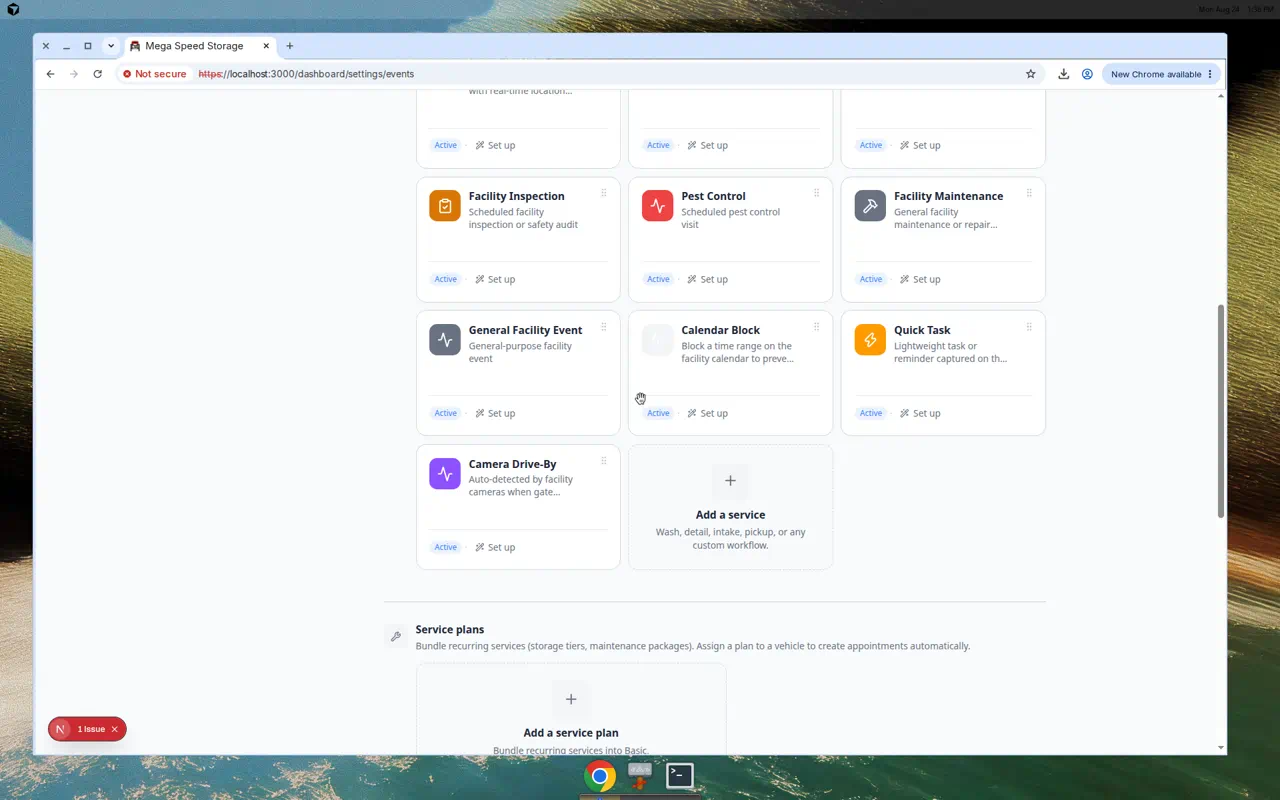This screenshot has height=800, width=1280.
Task: Click the General Facility Event title
Action: click(525, 330)
